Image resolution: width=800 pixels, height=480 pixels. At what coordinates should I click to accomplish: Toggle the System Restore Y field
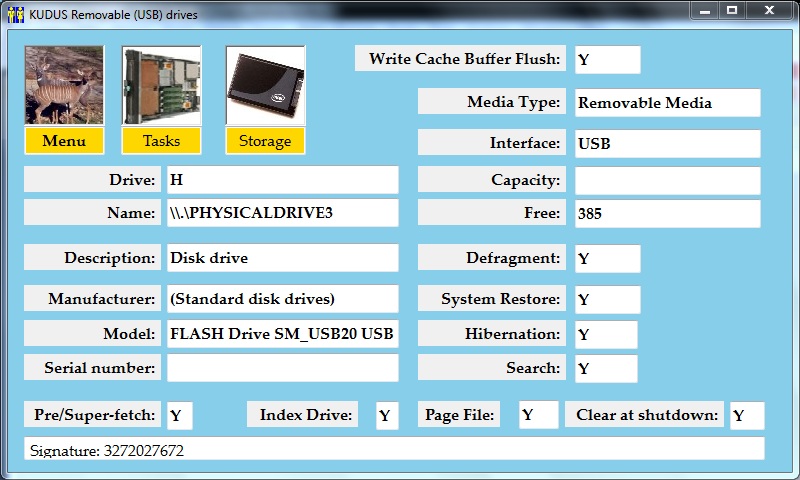point(607,299)
